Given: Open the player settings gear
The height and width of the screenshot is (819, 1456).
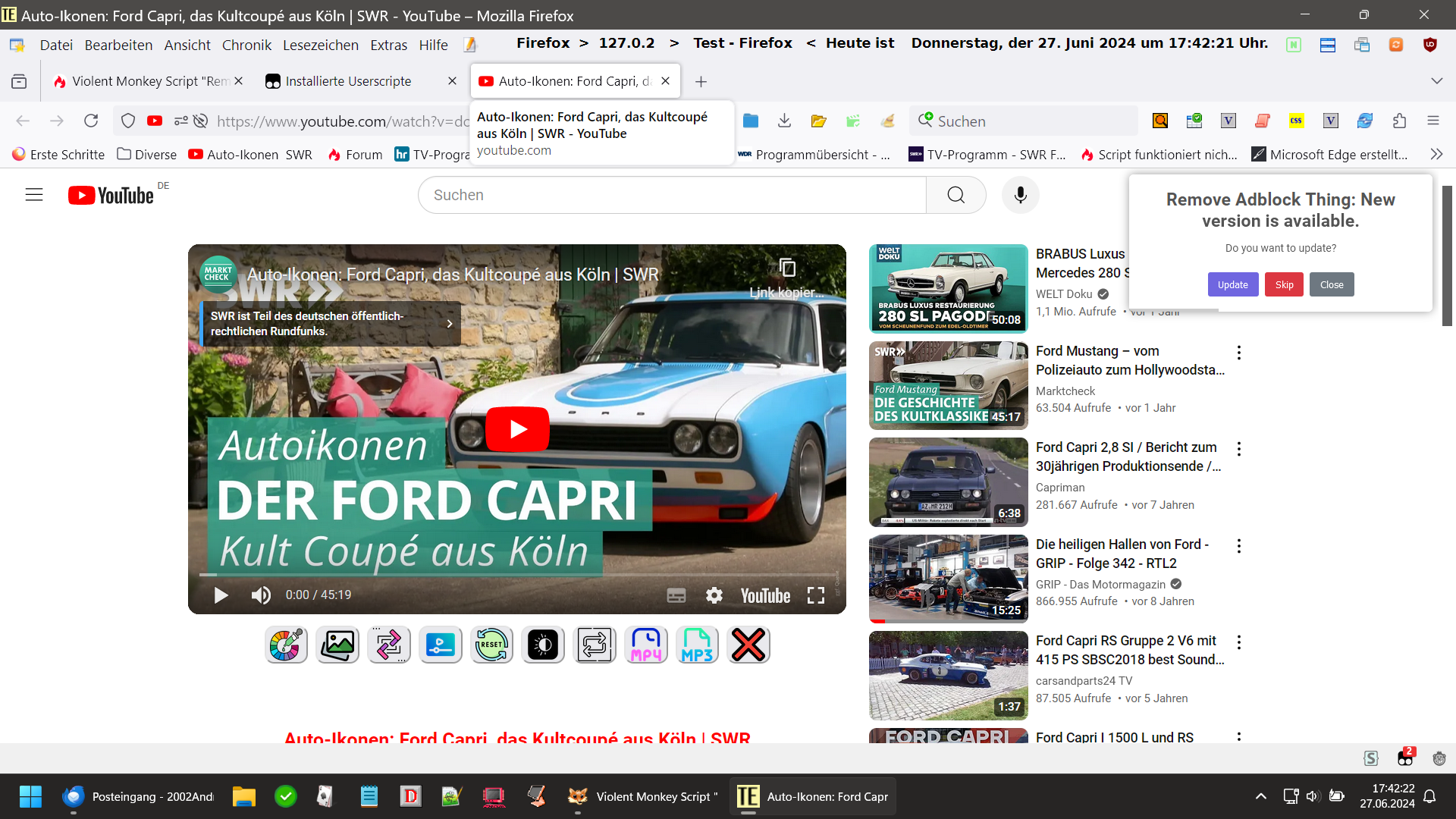Looking at the screenshot, I should 714,595.
